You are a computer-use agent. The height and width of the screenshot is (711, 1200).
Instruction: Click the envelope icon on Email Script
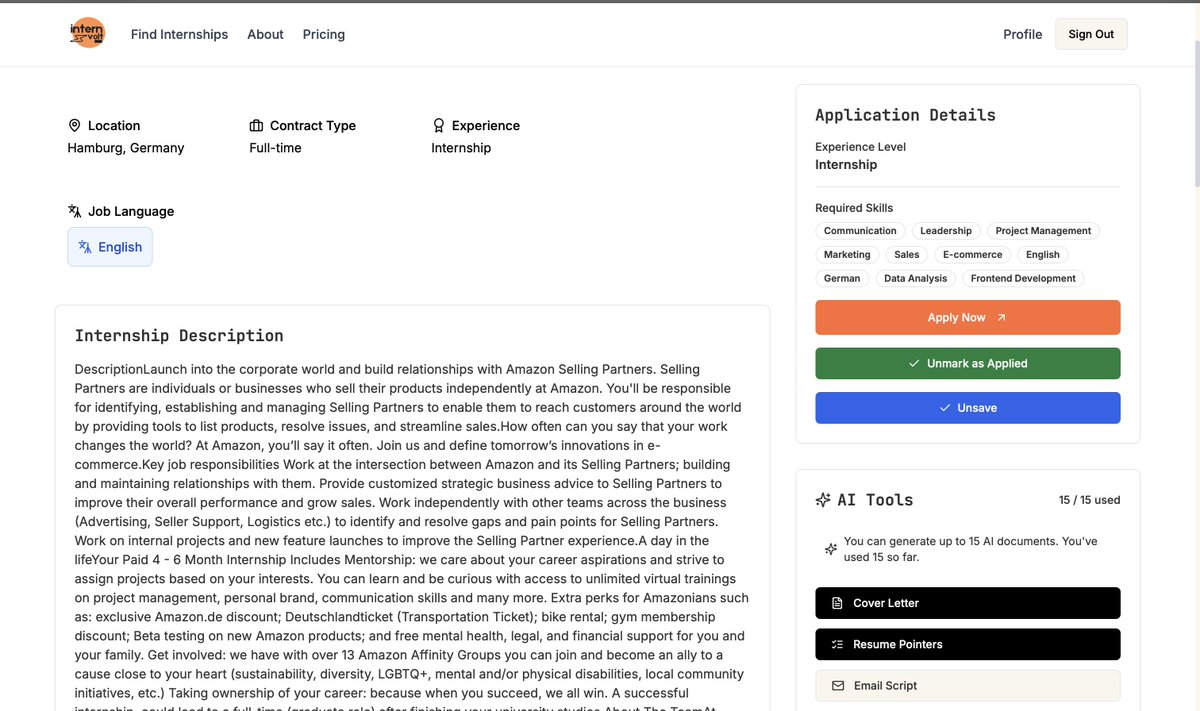838,686
